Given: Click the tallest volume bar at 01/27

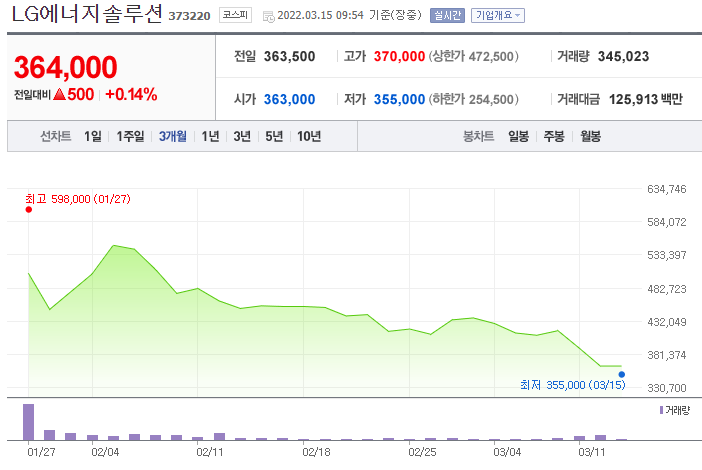Looking at the screenshot, I should point(28,422).
